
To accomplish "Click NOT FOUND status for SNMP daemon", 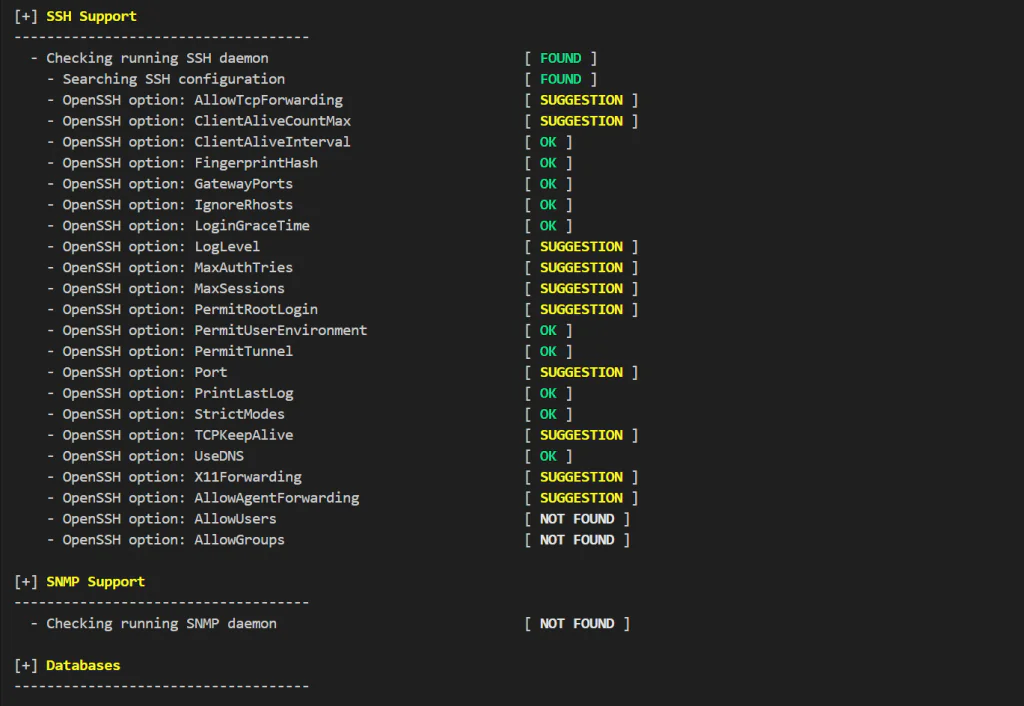I will (x=577, y=624).
